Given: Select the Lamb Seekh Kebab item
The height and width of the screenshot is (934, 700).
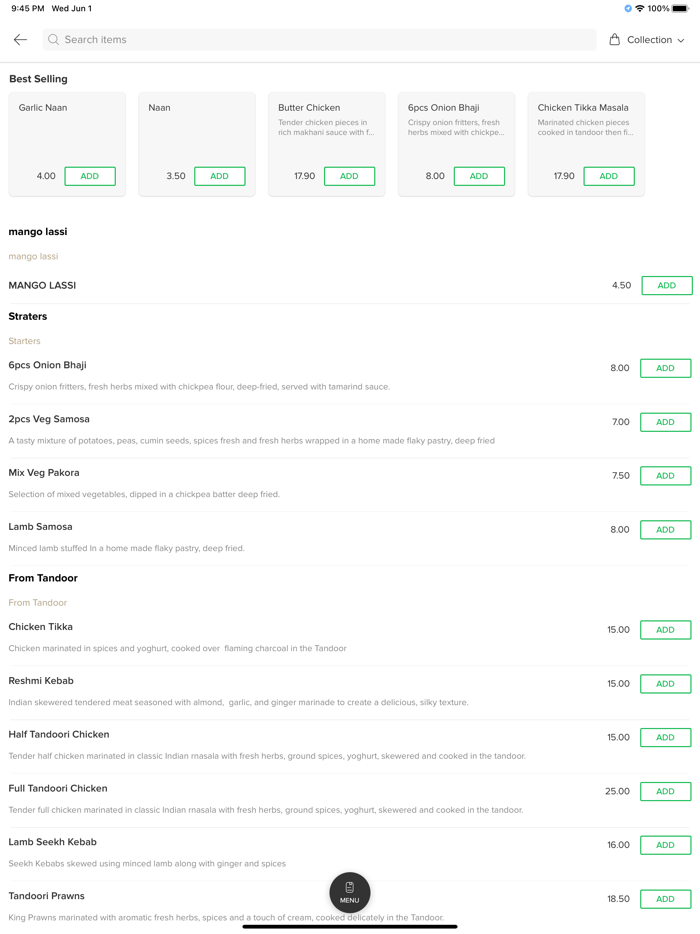Looking at the screenshot, I should click(53, 842).
